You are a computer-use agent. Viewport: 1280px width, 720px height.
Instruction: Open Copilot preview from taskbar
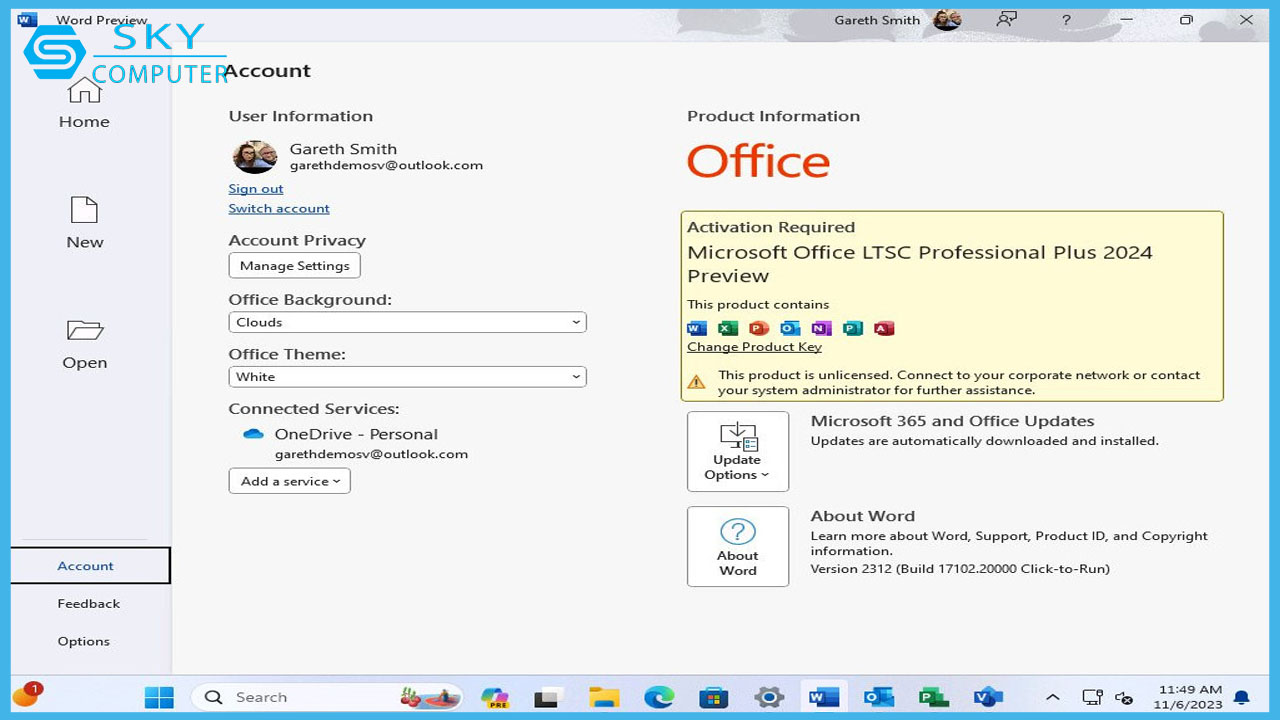coord(494,697)
